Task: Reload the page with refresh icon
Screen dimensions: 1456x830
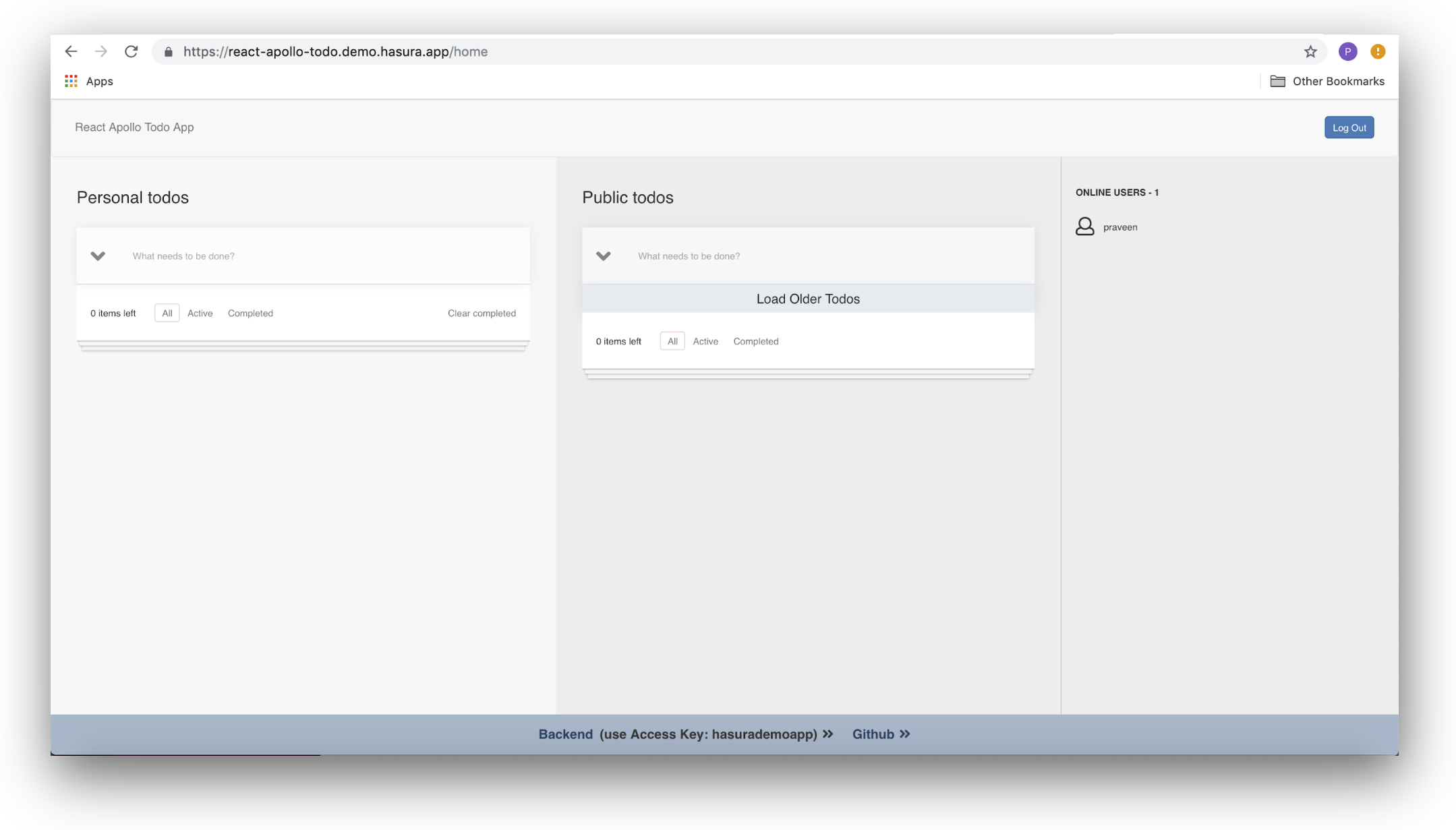Action: pyautogui.click(x=132, y=51)
